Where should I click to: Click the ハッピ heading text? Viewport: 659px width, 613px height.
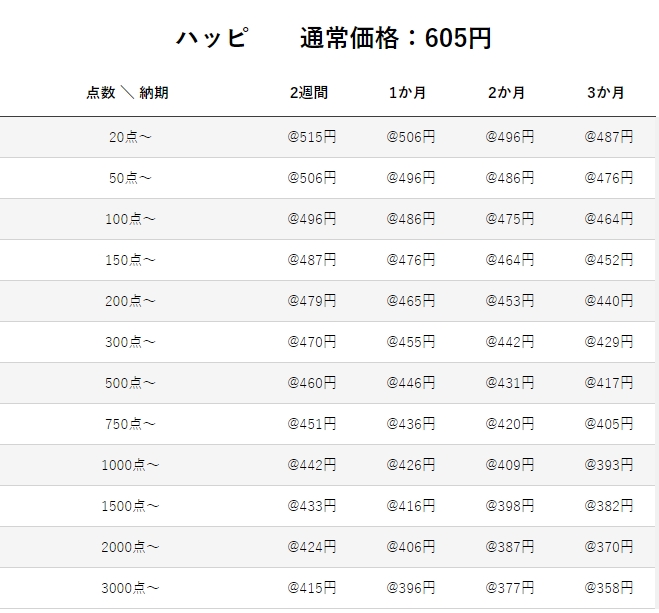(212, 38)
